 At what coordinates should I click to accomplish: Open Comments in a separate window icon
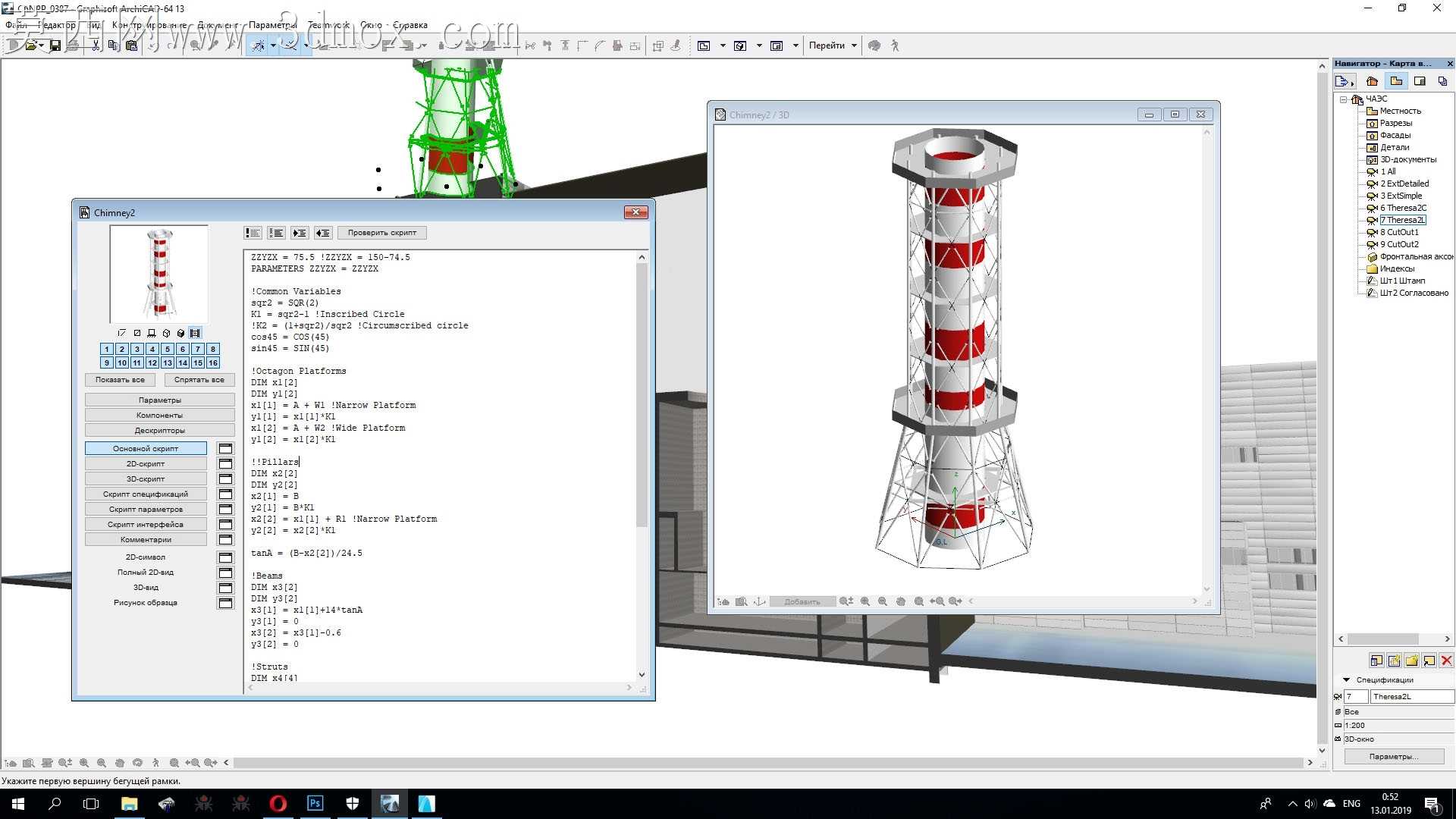point(225,539)
